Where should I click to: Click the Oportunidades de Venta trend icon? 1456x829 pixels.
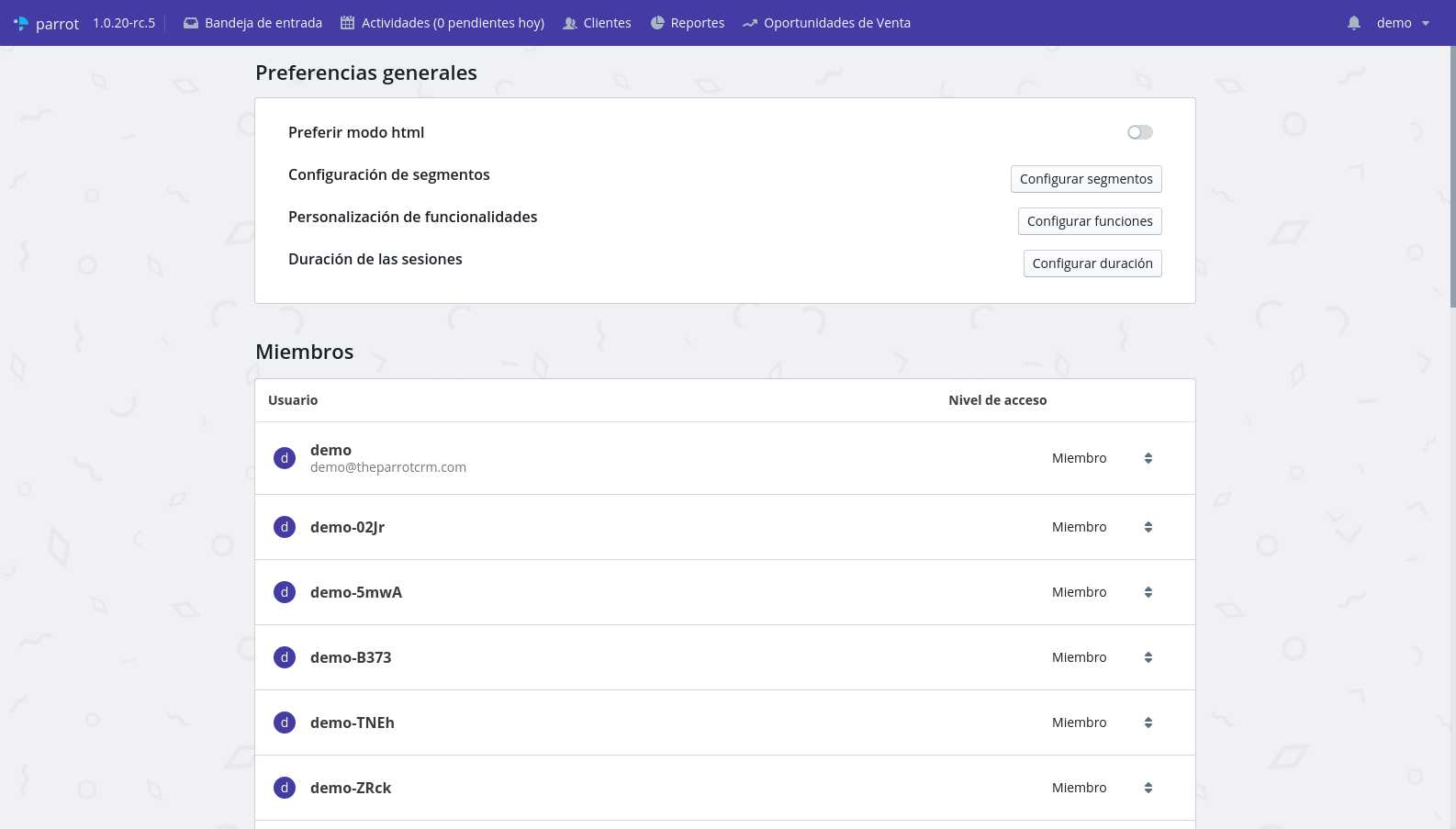pos(750,23)
